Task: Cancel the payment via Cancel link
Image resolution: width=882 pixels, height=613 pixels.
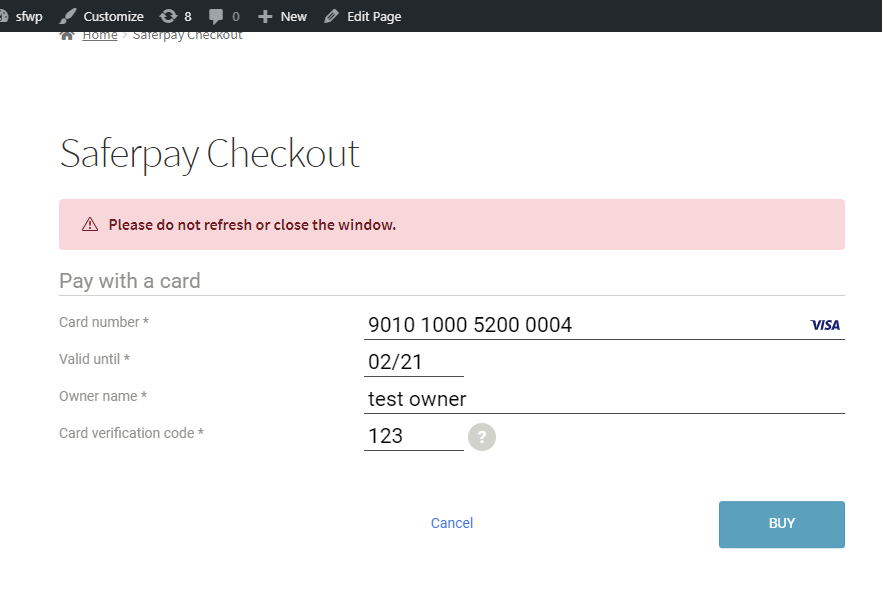Action: (451, 523)
